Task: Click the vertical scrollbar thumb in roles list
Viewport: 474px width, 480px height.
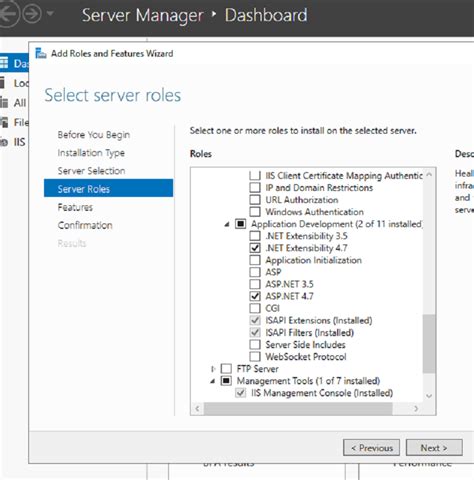Action: click(x=429, y=343)
